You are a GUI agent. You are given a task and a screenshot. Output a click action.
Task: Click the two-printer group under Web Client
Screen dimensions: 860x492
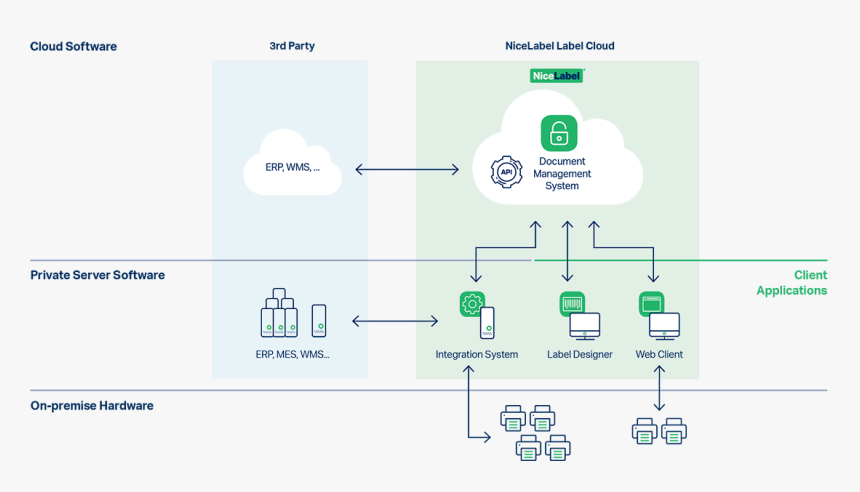pos(659,431)
